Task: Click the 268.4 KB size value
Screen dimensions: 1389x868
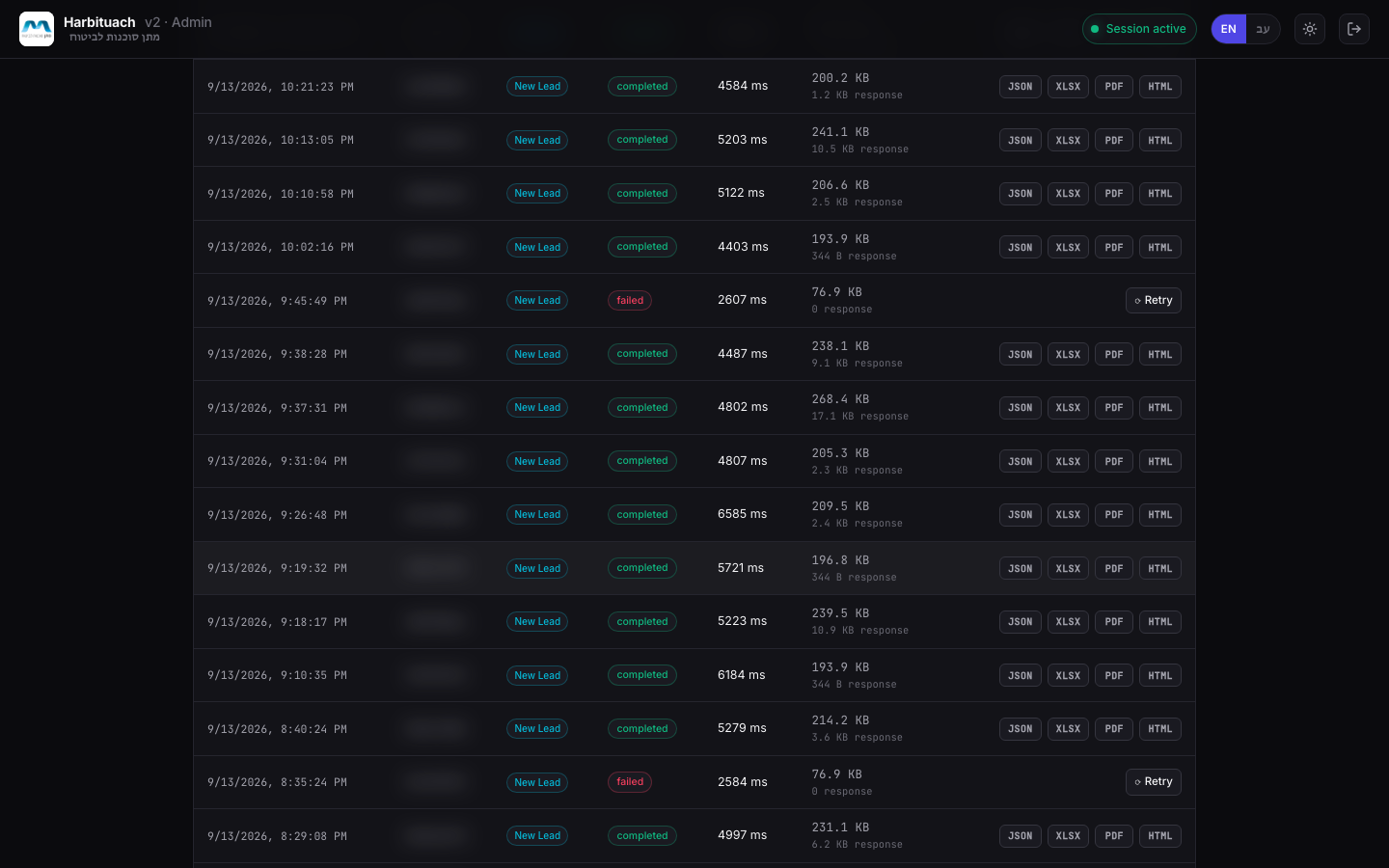Action: click(x=840, y=399)
